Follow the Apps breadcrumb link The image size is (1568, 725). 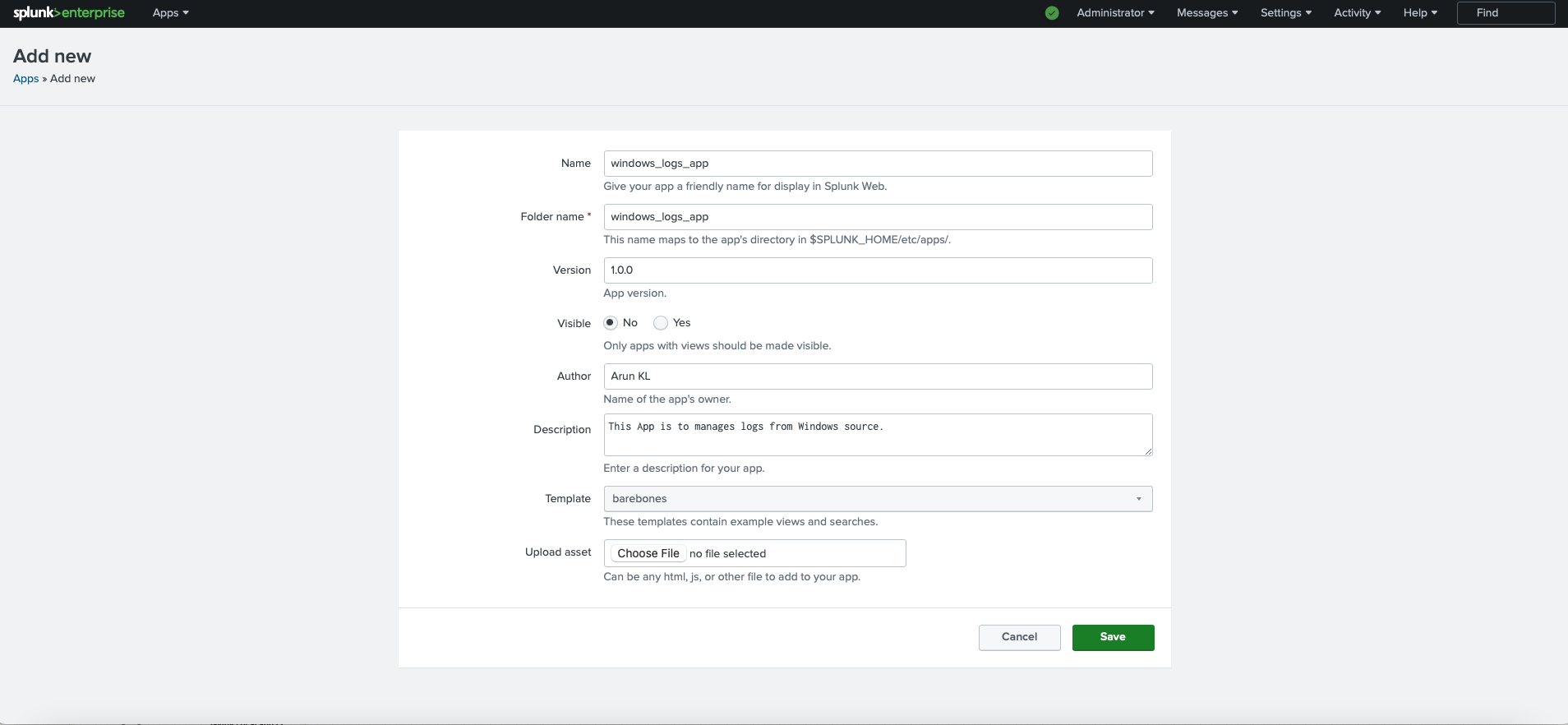(25, 79)
